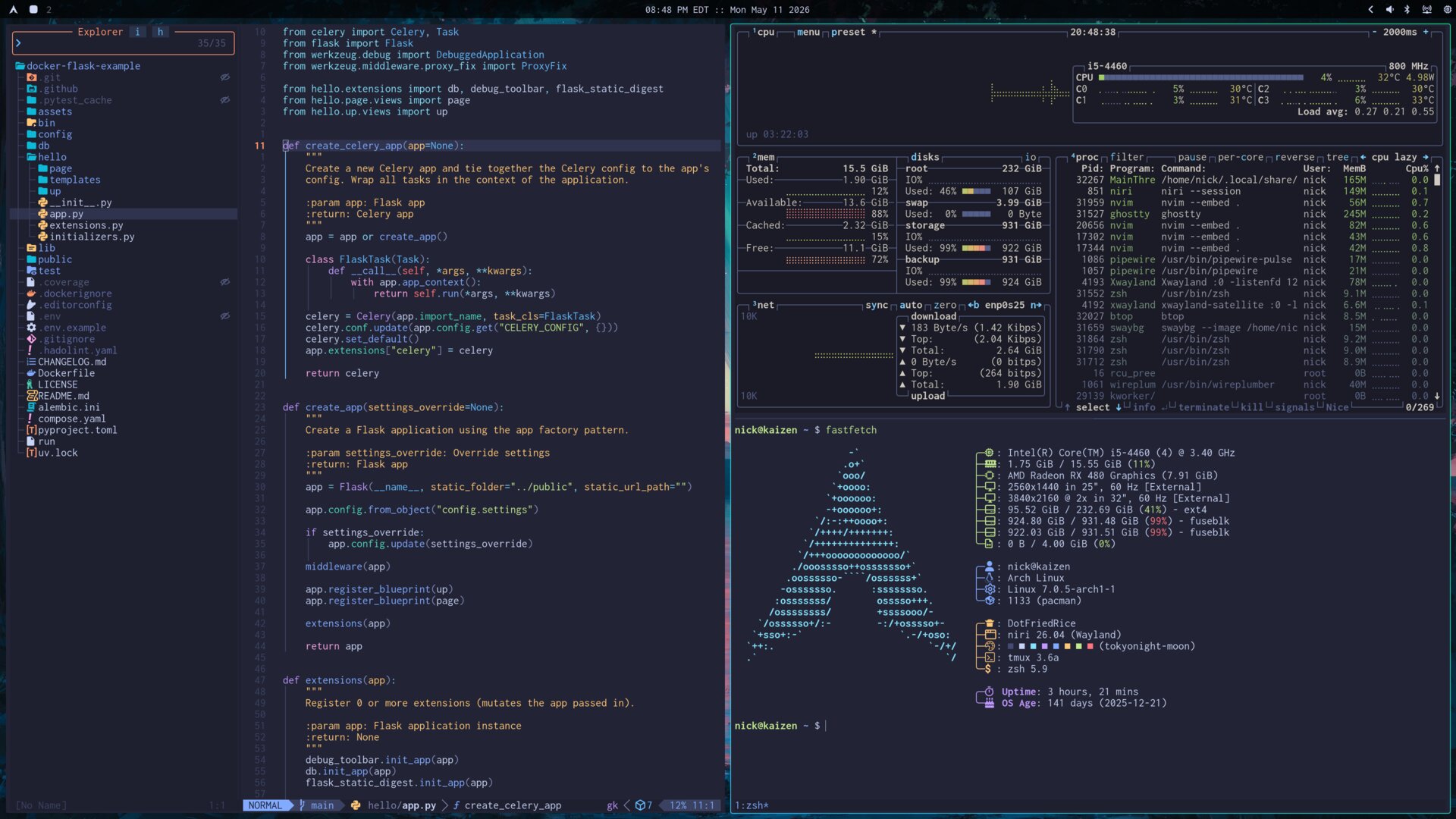The height and width of the screenshot is (819, 1456).
Task: Click the Arch Linux logo in the top bar
Action: [x=13, y=10]
